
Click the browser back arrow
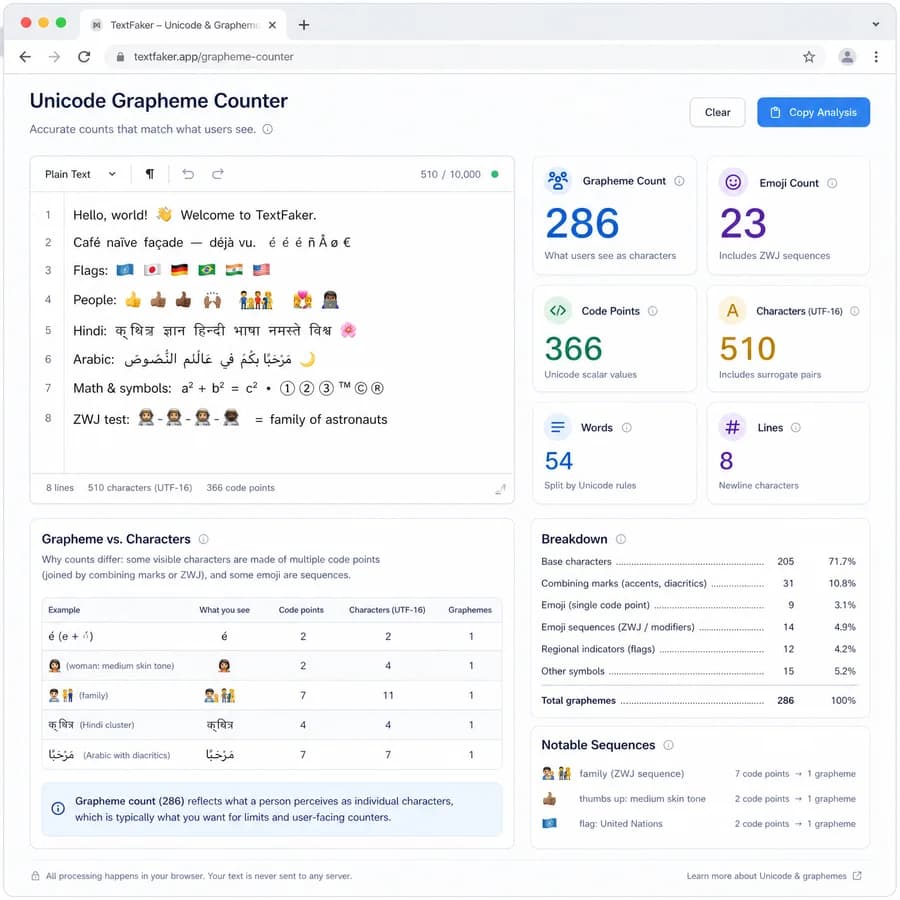coord(25,57)
